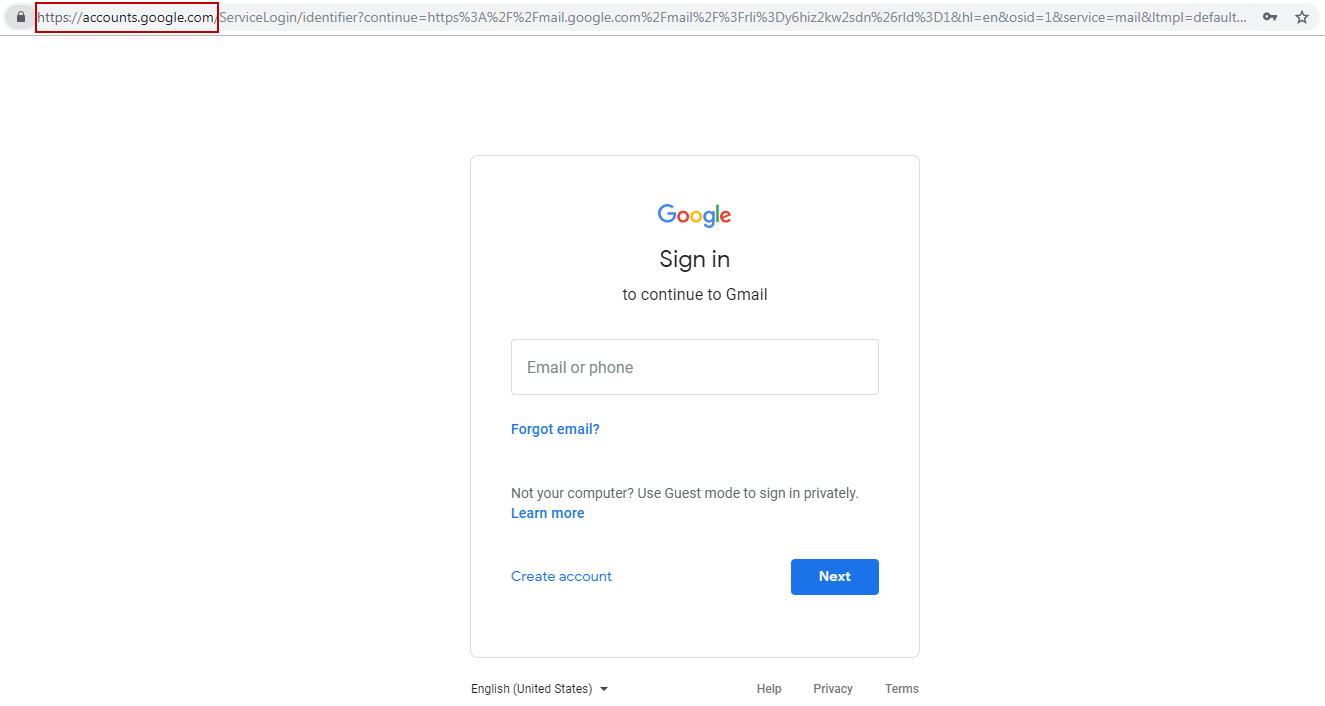Click the accounts.google.com domain in the address bar
This screenshot has height=706, width=1325.
click(148, 17)
